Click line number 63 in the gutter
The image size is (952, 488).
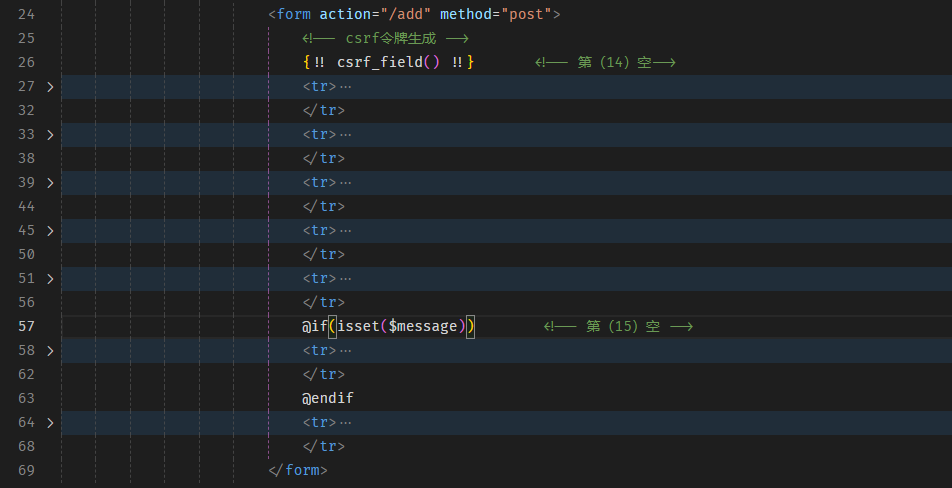tap(26, 398)
